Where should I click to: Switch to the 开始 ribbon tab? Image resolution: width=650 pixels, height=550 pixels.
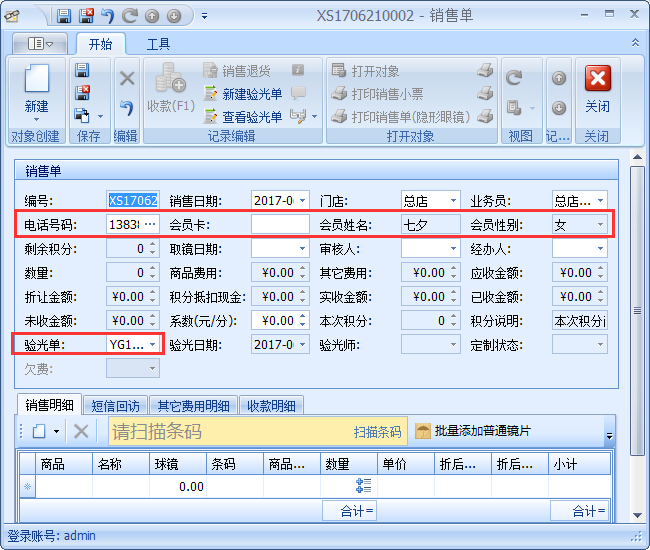tap(100, 44)
